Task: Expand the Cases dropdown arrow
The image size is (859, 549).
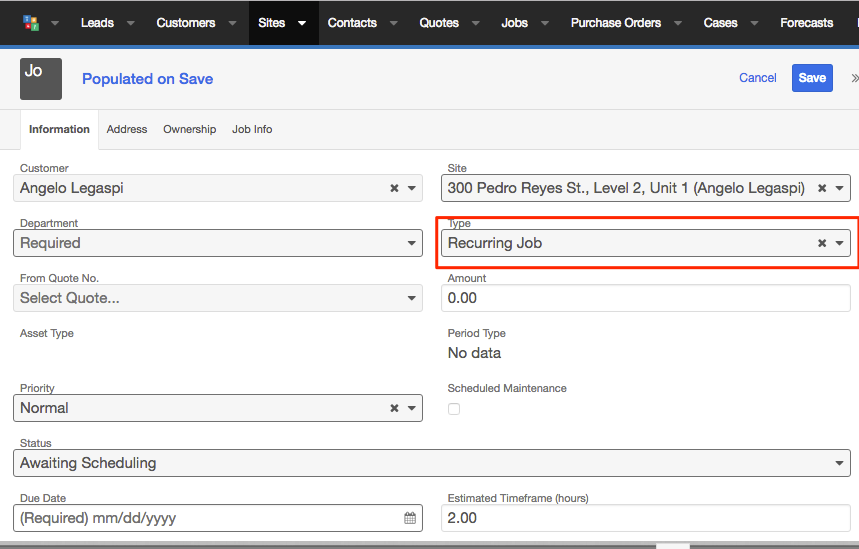Action: (x=754, y=23)
